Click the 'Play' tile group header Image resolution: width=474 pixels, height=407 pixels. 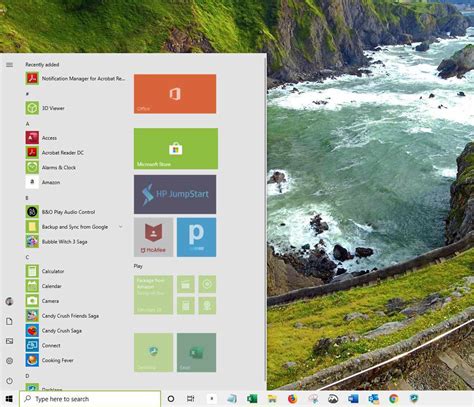point(138,266)
